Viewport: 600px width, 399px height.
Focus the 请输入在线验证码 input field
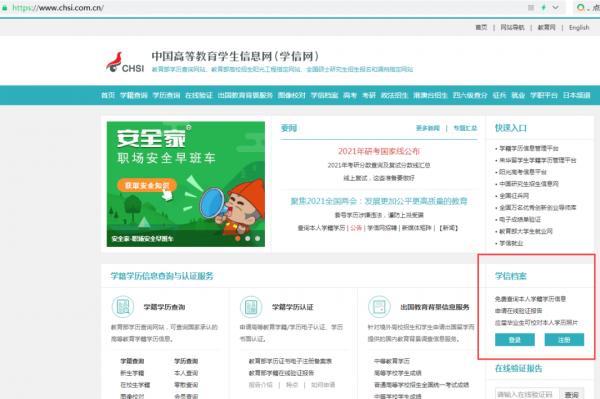tap(527, 394)
